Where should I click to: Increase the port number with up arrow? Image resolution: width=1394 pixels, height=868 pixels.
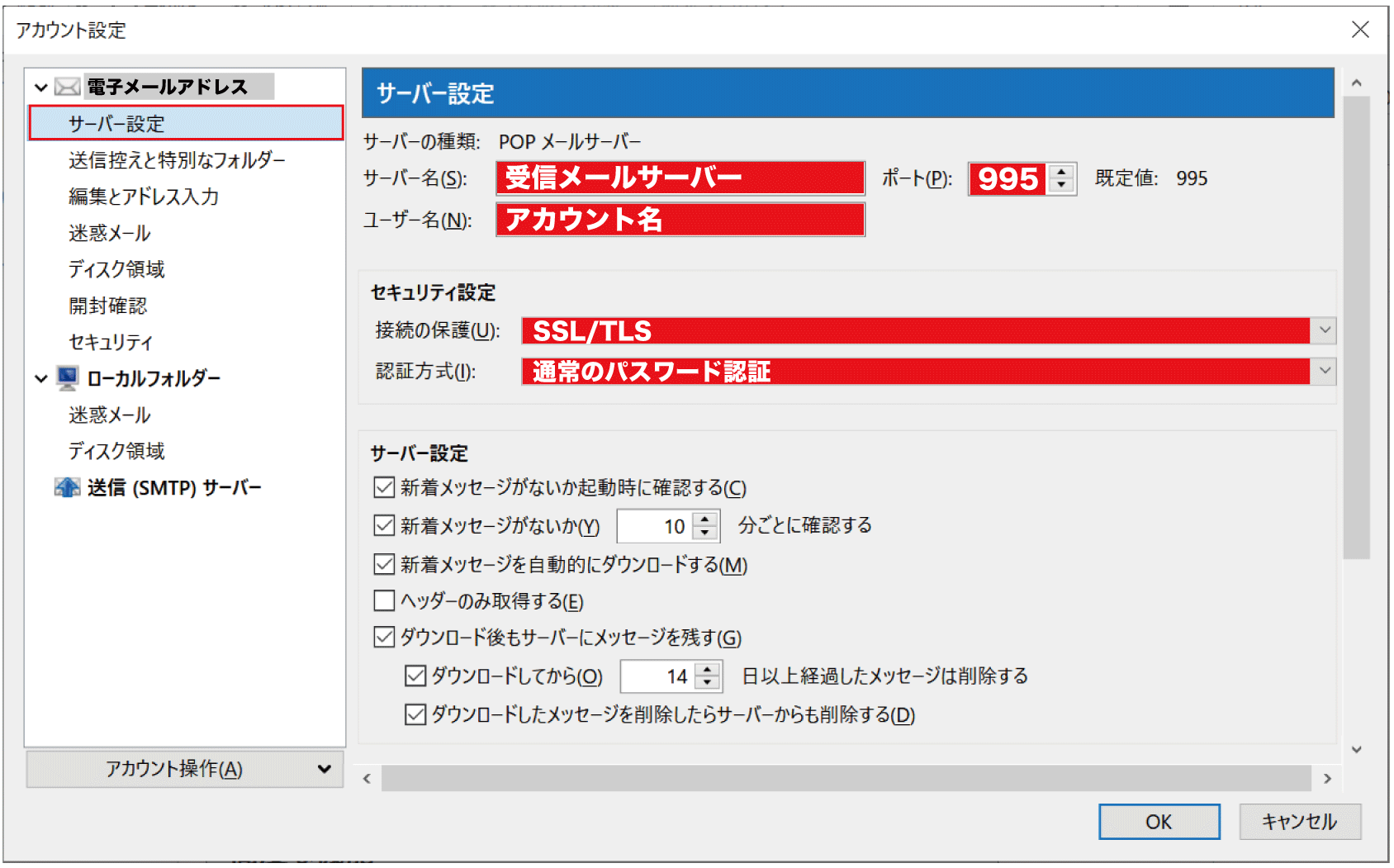click(x=1062, y=172)
